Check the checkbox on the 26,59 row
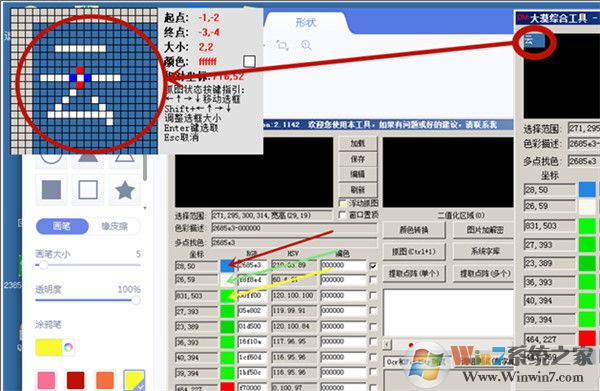 (373, 280)
